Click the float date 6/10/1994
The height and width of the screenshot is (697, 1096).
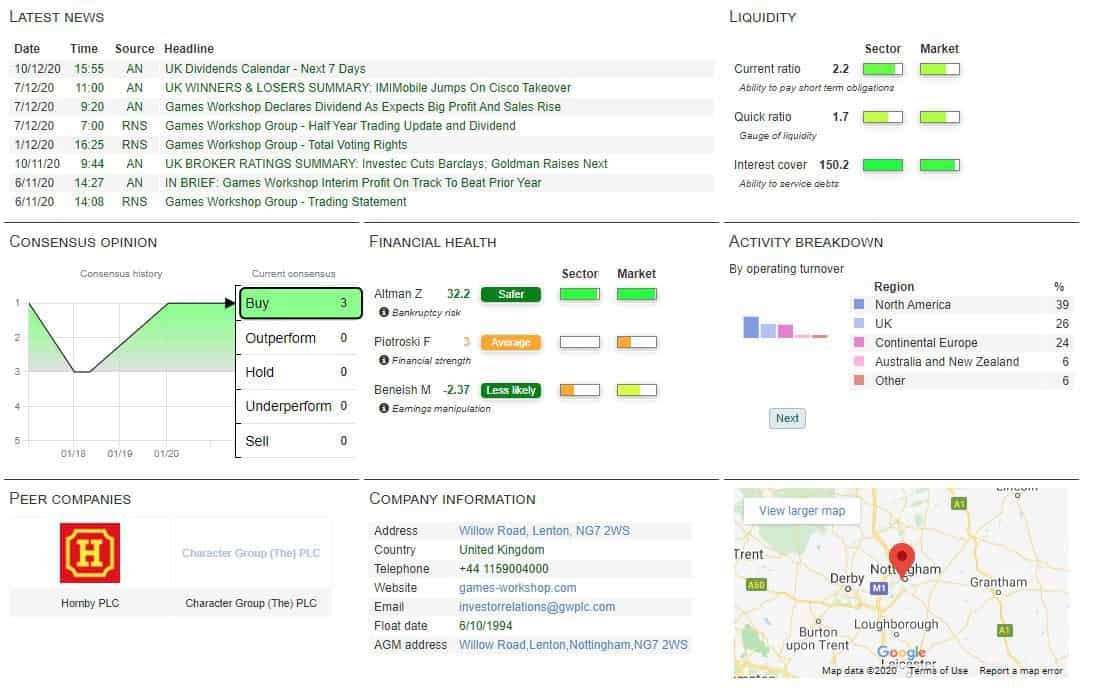[x=486, y=626]
